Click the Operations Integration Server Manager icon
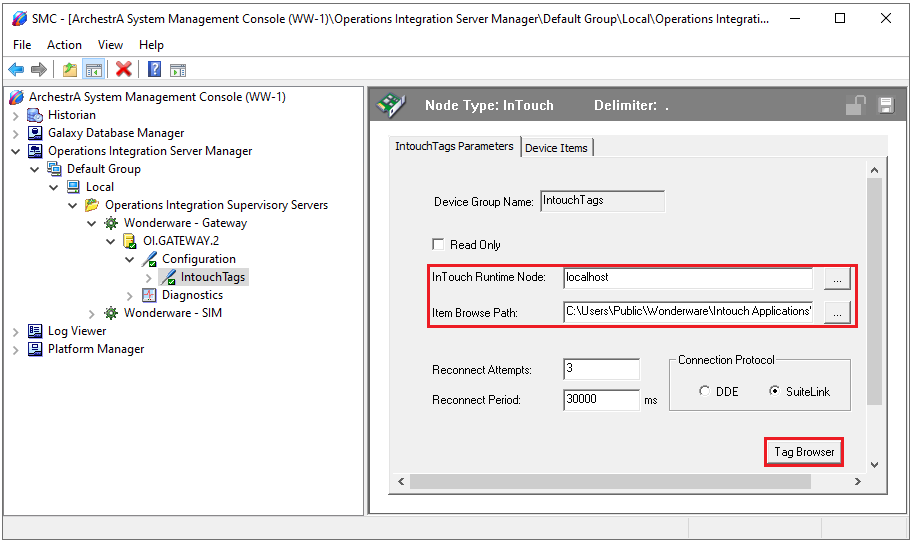Viewport: 912px width, 543px height. click(35, 151)
